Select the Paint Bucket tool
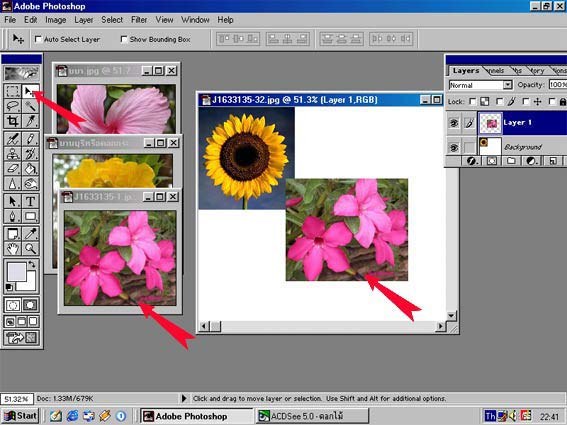 (30, 169)
